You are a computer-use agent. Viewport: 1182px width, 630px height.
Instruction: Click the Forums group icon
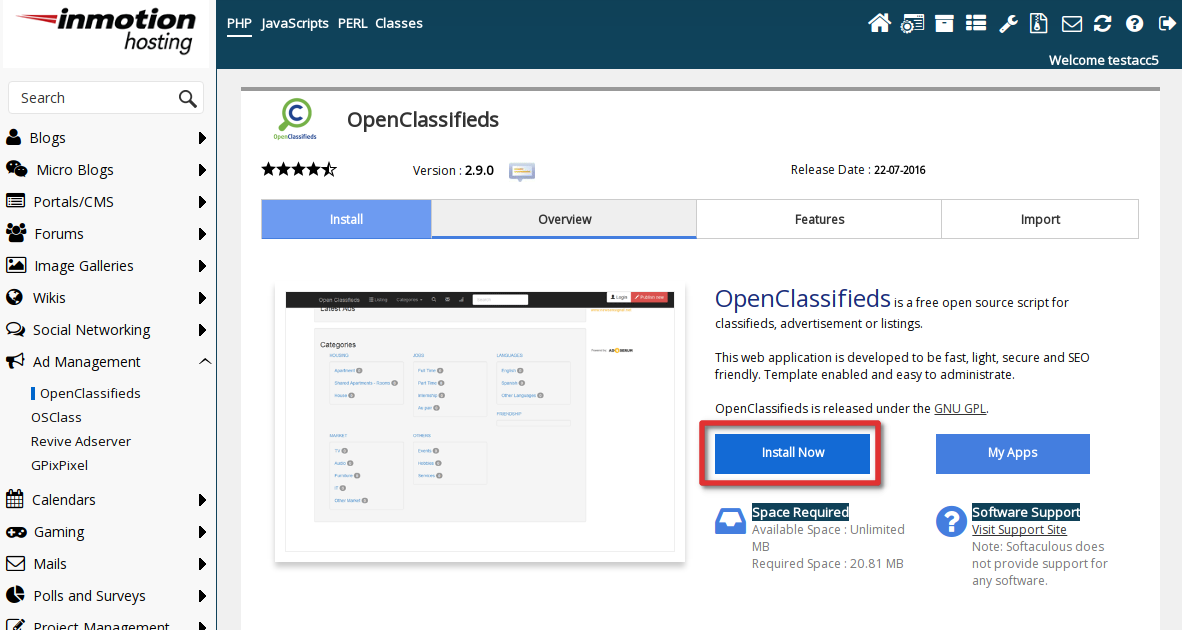click(x=16, y=233)
